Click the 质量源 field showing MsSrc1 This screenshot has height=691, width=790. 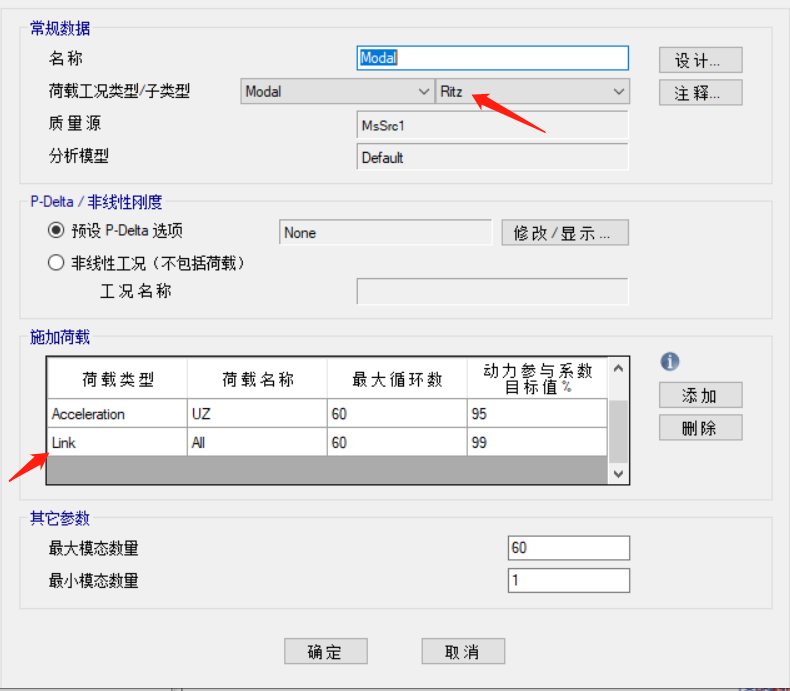point(492,125)
